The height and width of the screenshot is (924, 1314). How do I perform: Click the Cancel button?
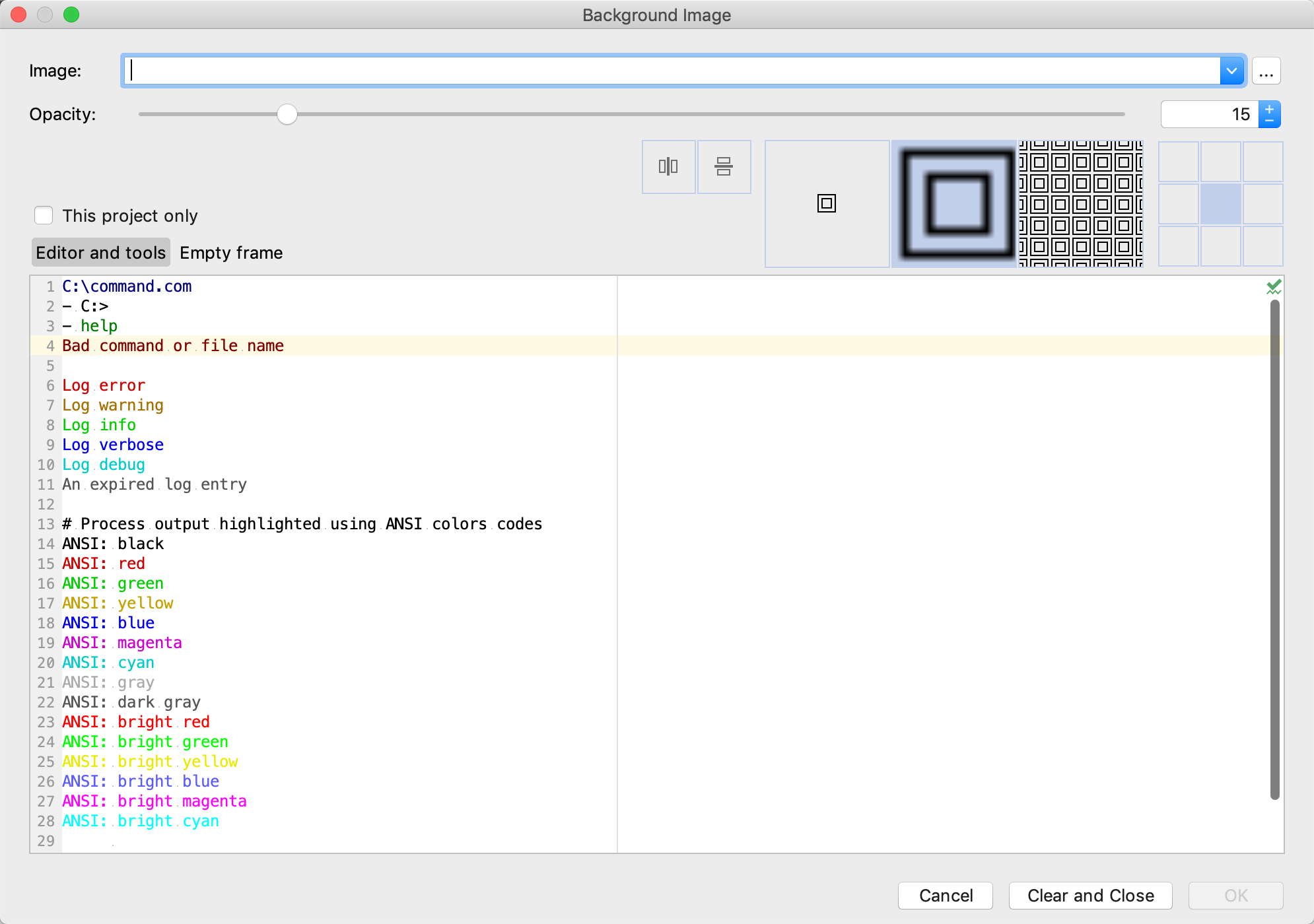(x=945, y=895)
